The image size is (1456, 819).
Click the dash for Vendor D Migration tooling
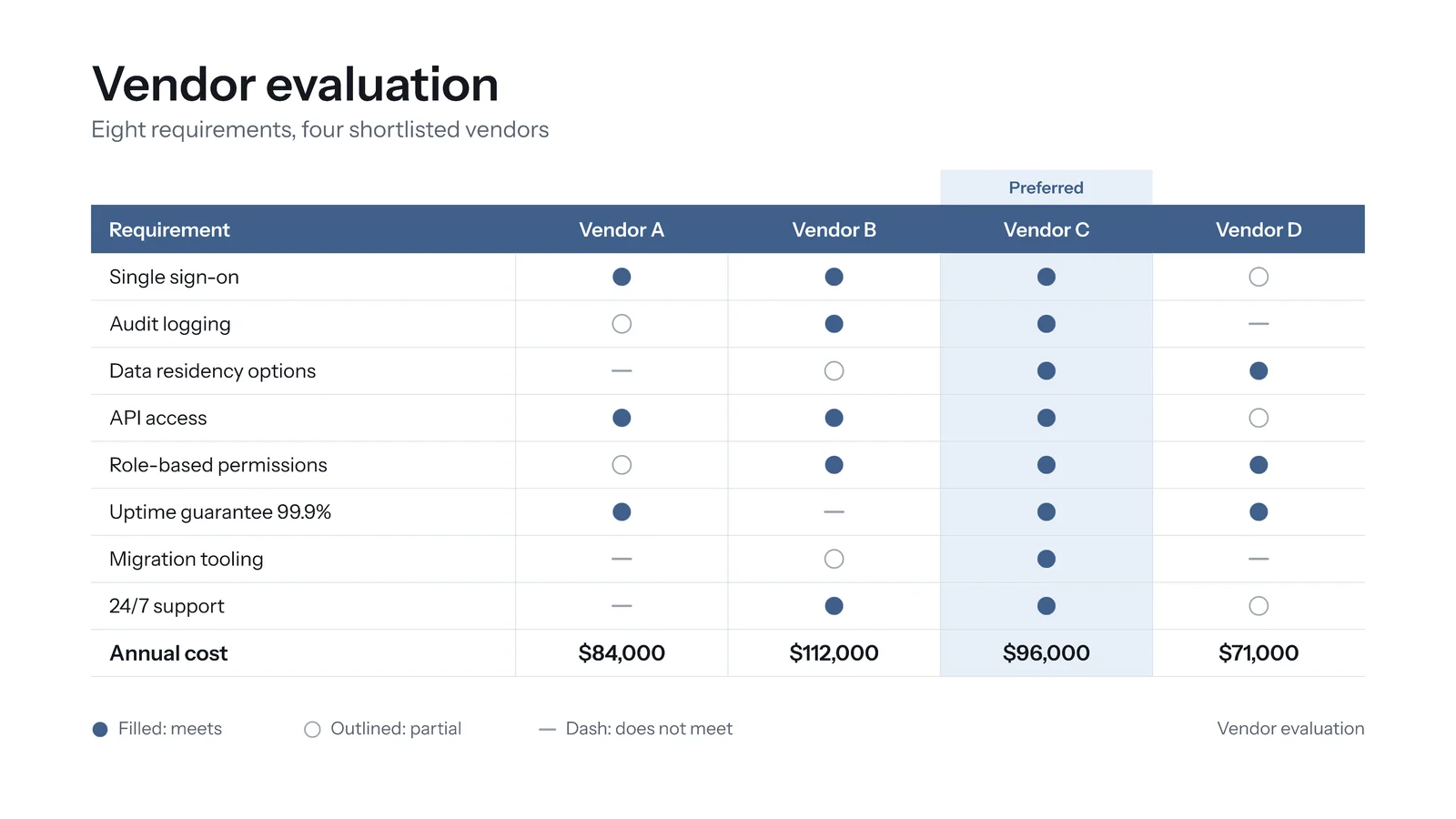tap(1259, 559)
